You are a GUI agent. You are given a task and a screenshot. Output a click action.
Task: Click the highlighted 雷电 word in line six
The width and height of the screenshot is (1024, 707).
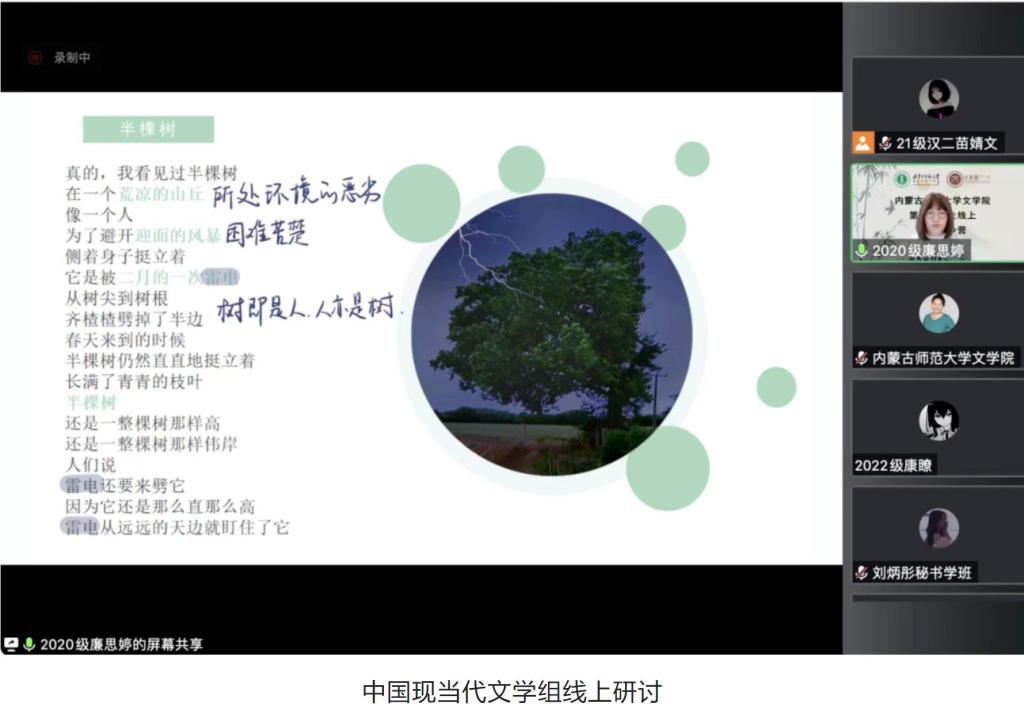220,277
